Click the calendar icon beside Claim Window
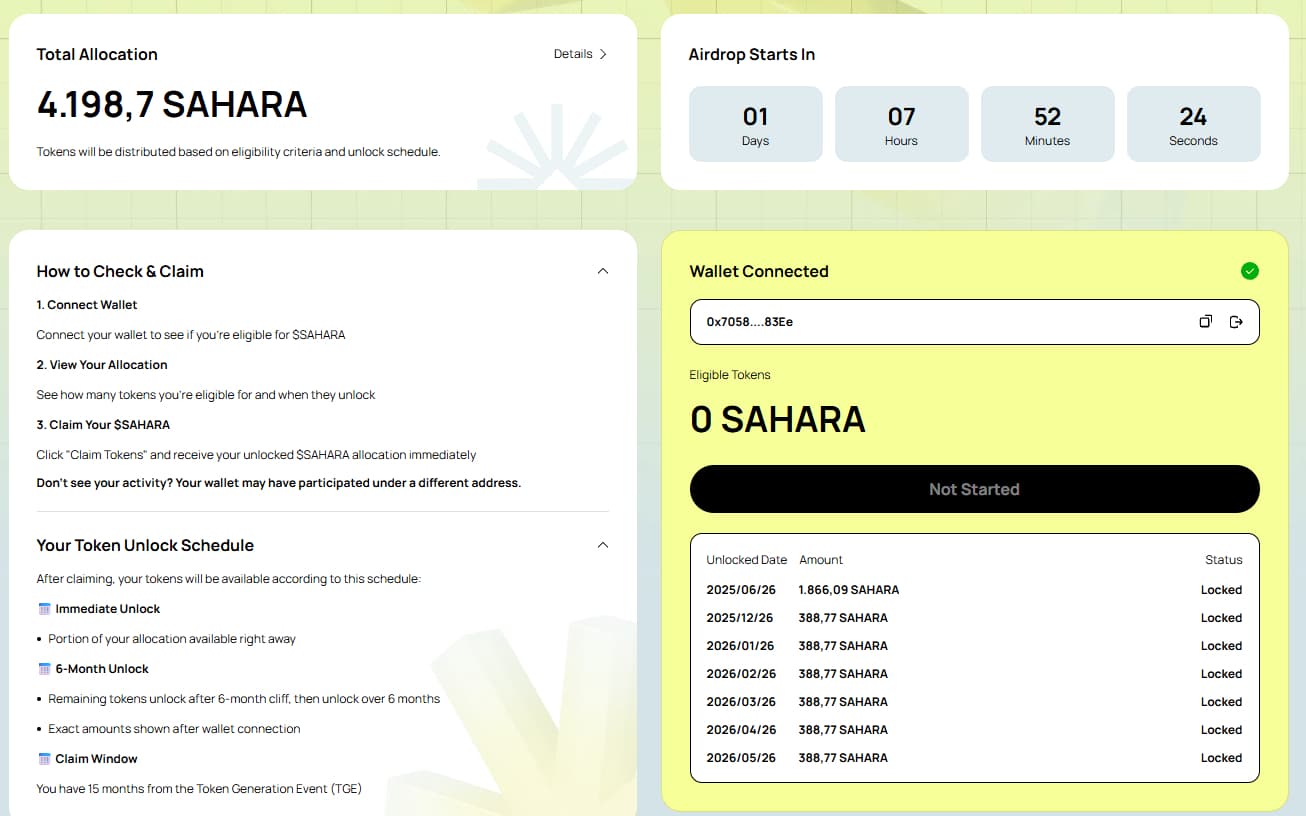 (x=44, y=759)
